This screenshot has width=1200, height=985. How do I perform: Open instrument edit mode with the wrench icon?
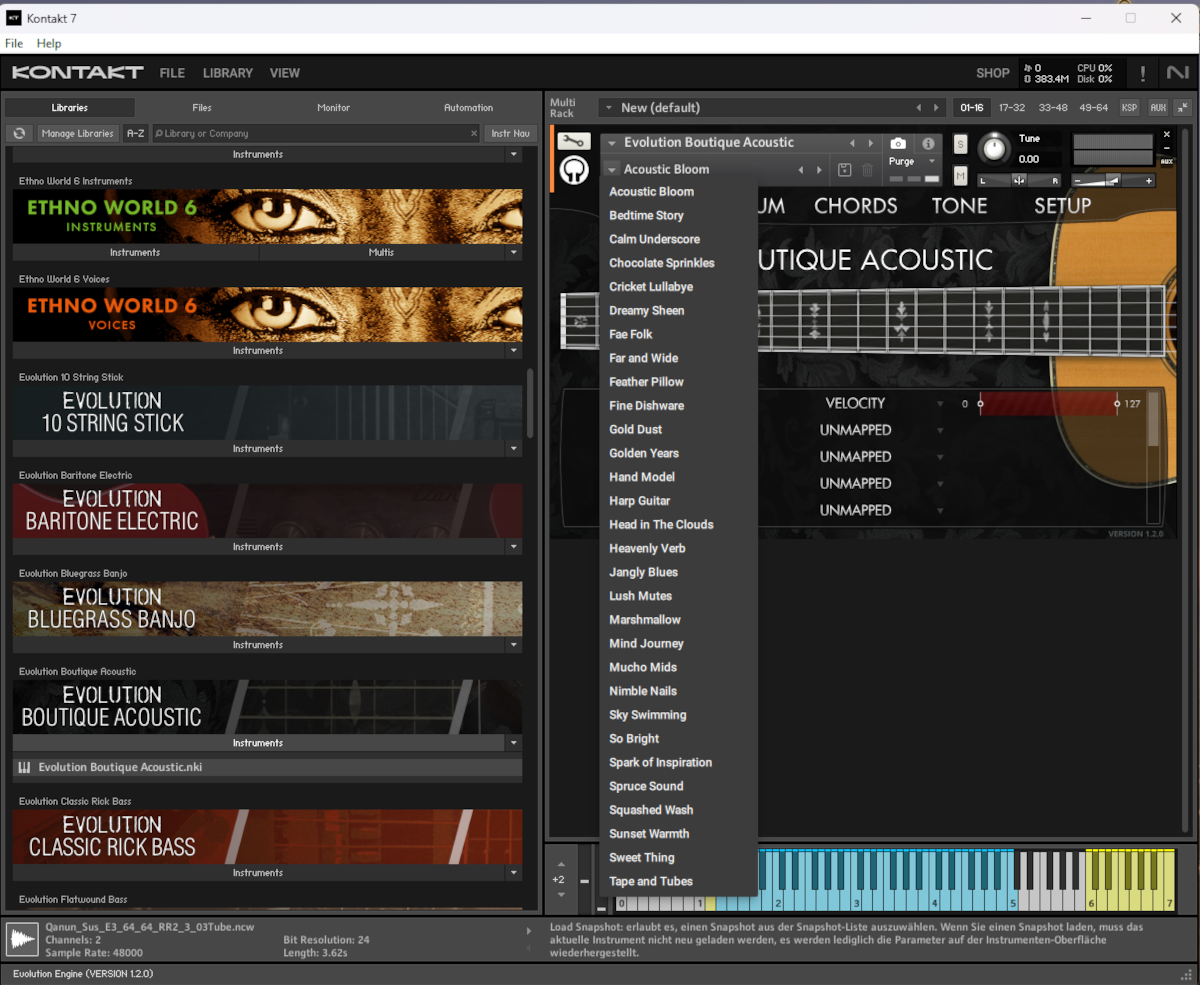(573, 141)
